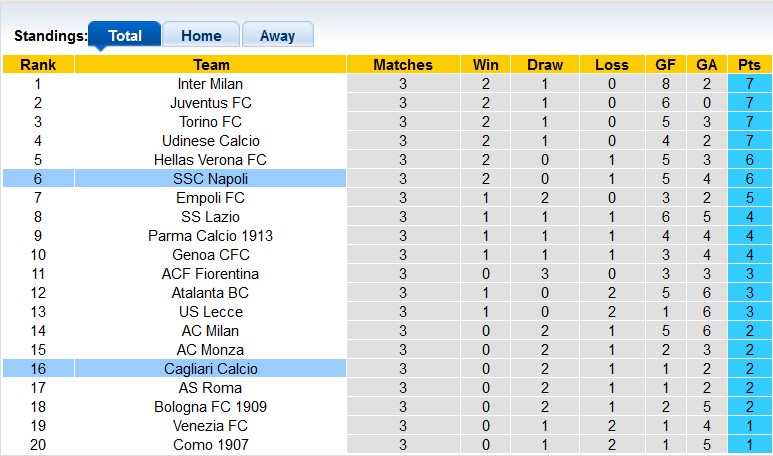This screenshot has width=773, height=456.
Task: Open the Juventus FC team link
Action: [x=210, y=103]
